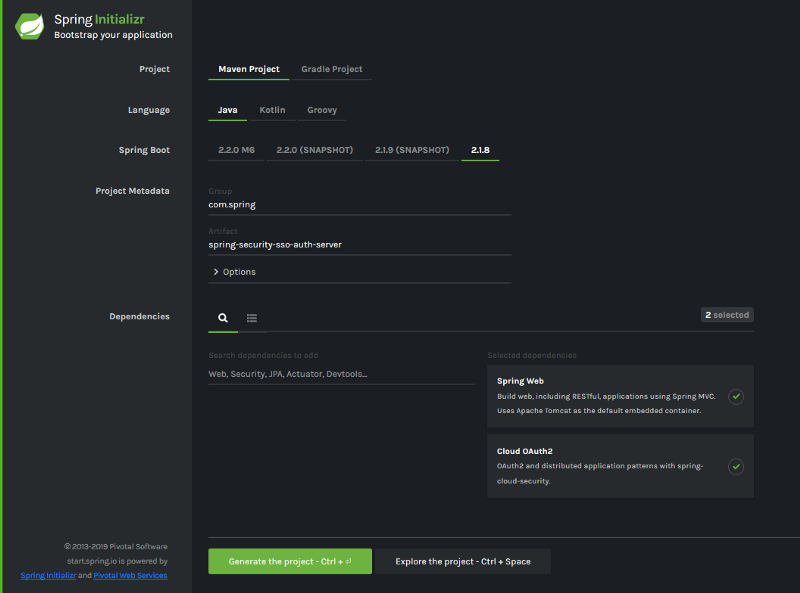Click the Cloud OAuth2 dependency title
Image resolution: width=800 pixels, height=593 pixels.
[524, 451]
